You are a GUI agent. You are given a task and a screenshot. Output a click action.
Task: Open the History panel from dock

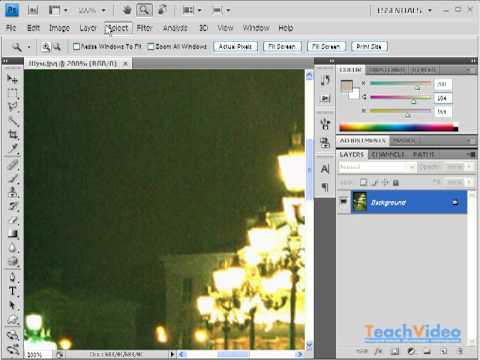click(325, 80)
